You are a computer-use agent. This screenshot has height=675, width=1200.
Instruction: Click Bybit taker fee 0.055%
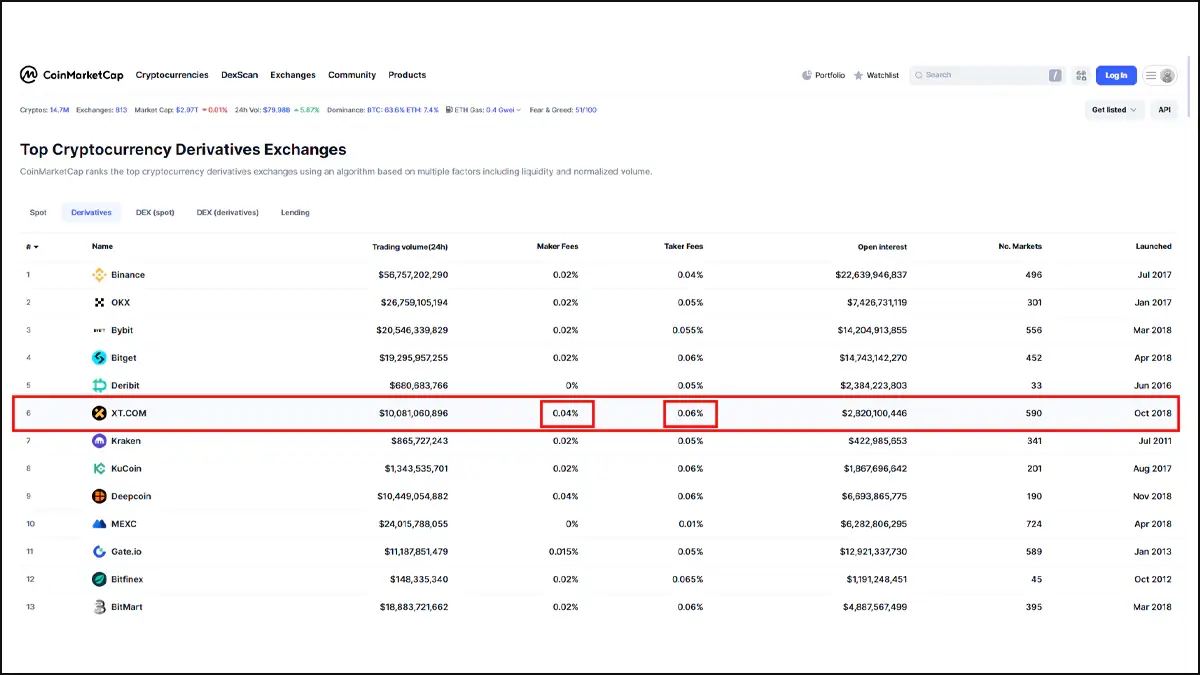pyautogui.click(x=687, y=330)
